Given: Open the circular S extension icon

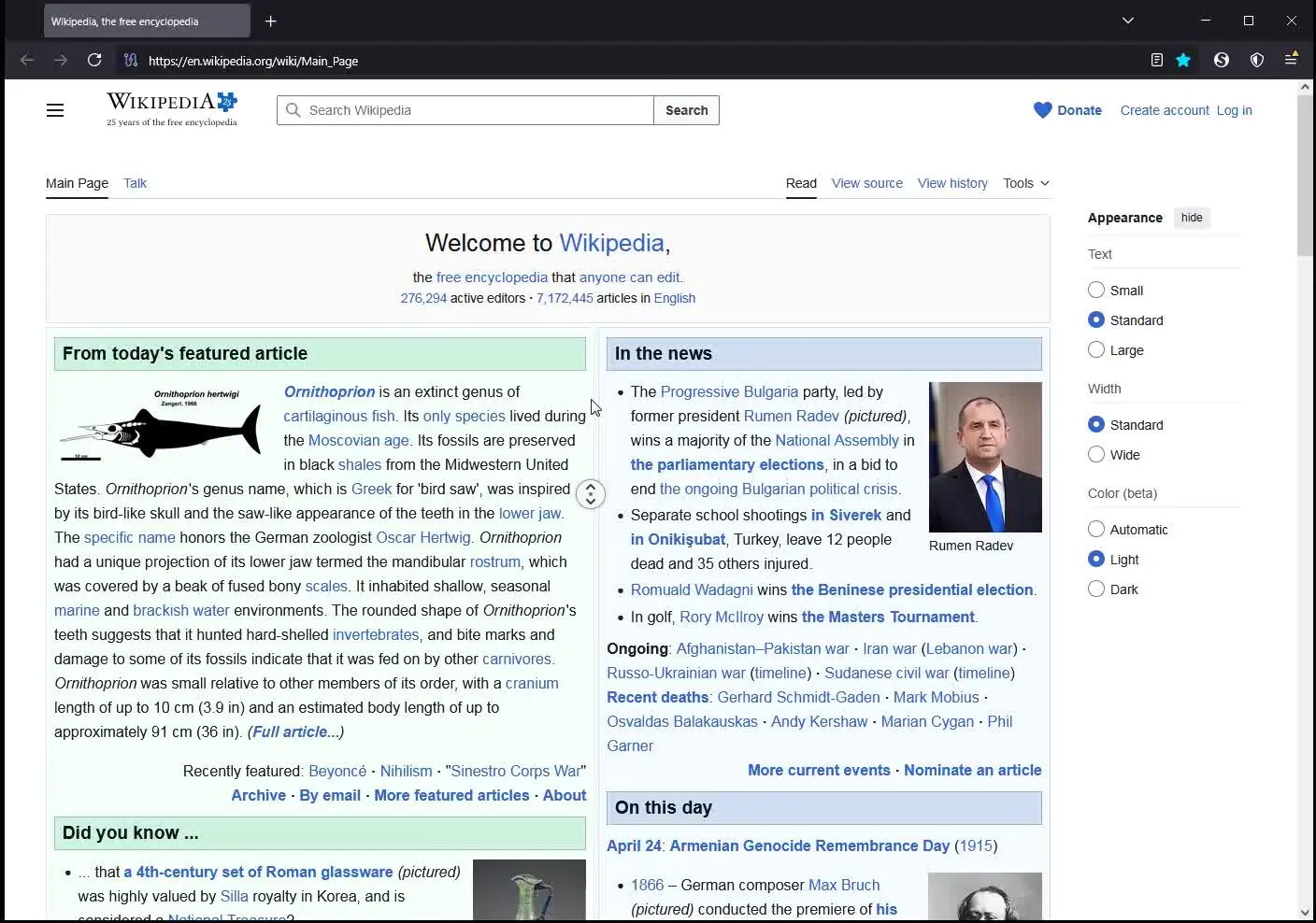Looking at the screenshot, I should 1222,60.
